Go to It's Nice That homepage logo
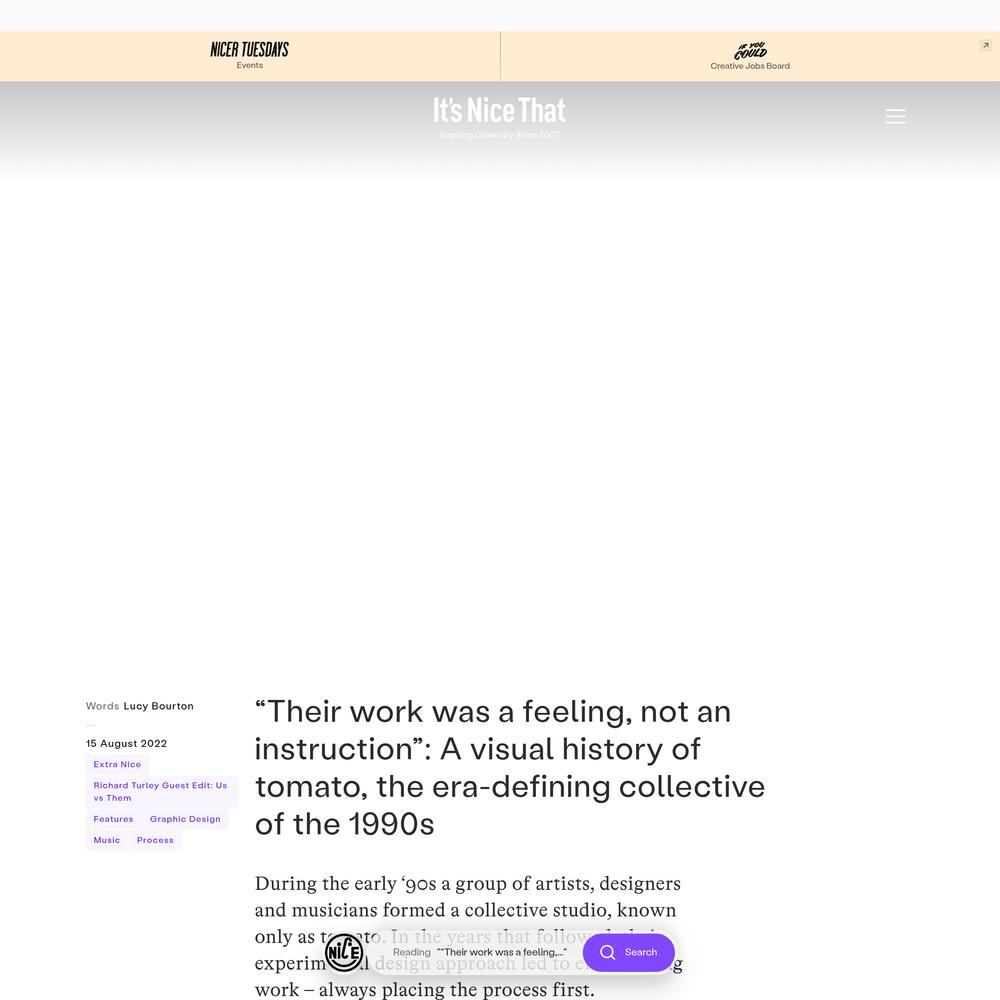Image resolution: width=1000 pixels, height=1000 pixels. [499, 110]
